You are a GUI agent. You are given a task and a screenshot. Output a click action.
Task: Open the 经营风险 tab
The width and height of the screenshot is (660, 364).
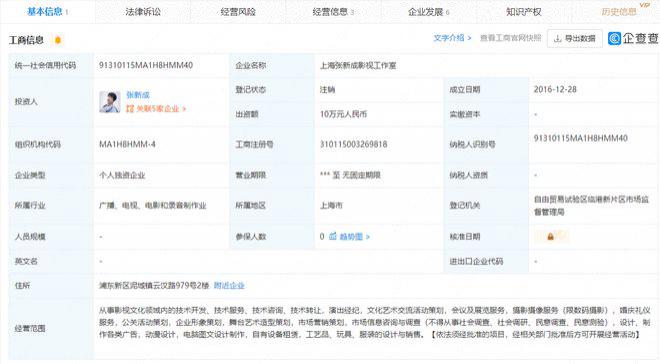click(238, 12)
